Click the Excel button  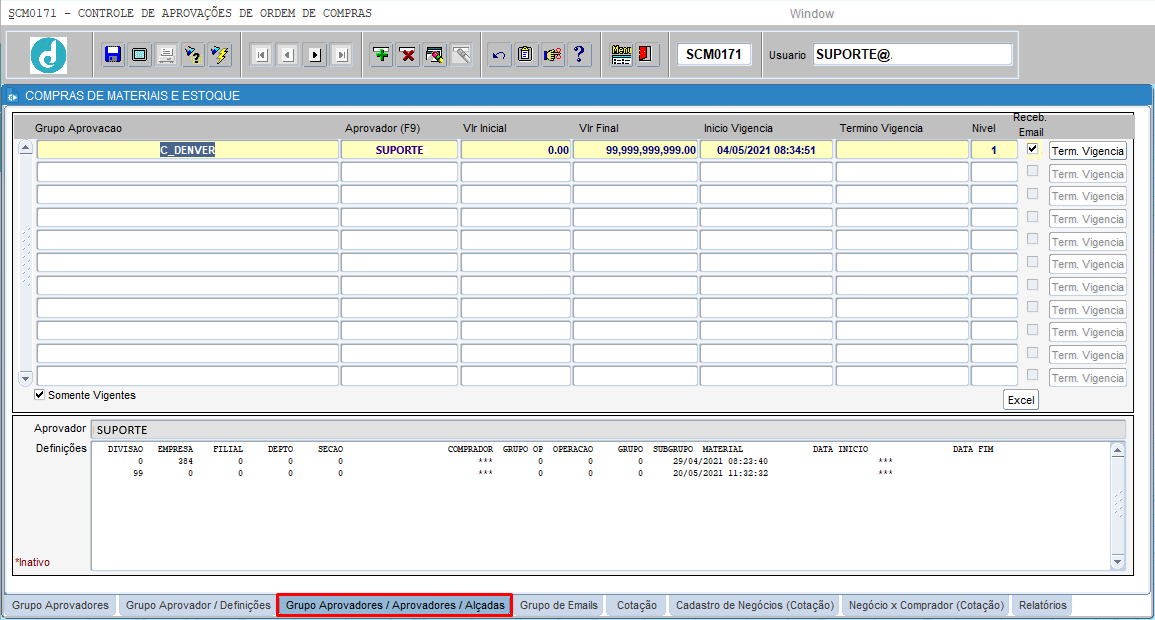1021,400
